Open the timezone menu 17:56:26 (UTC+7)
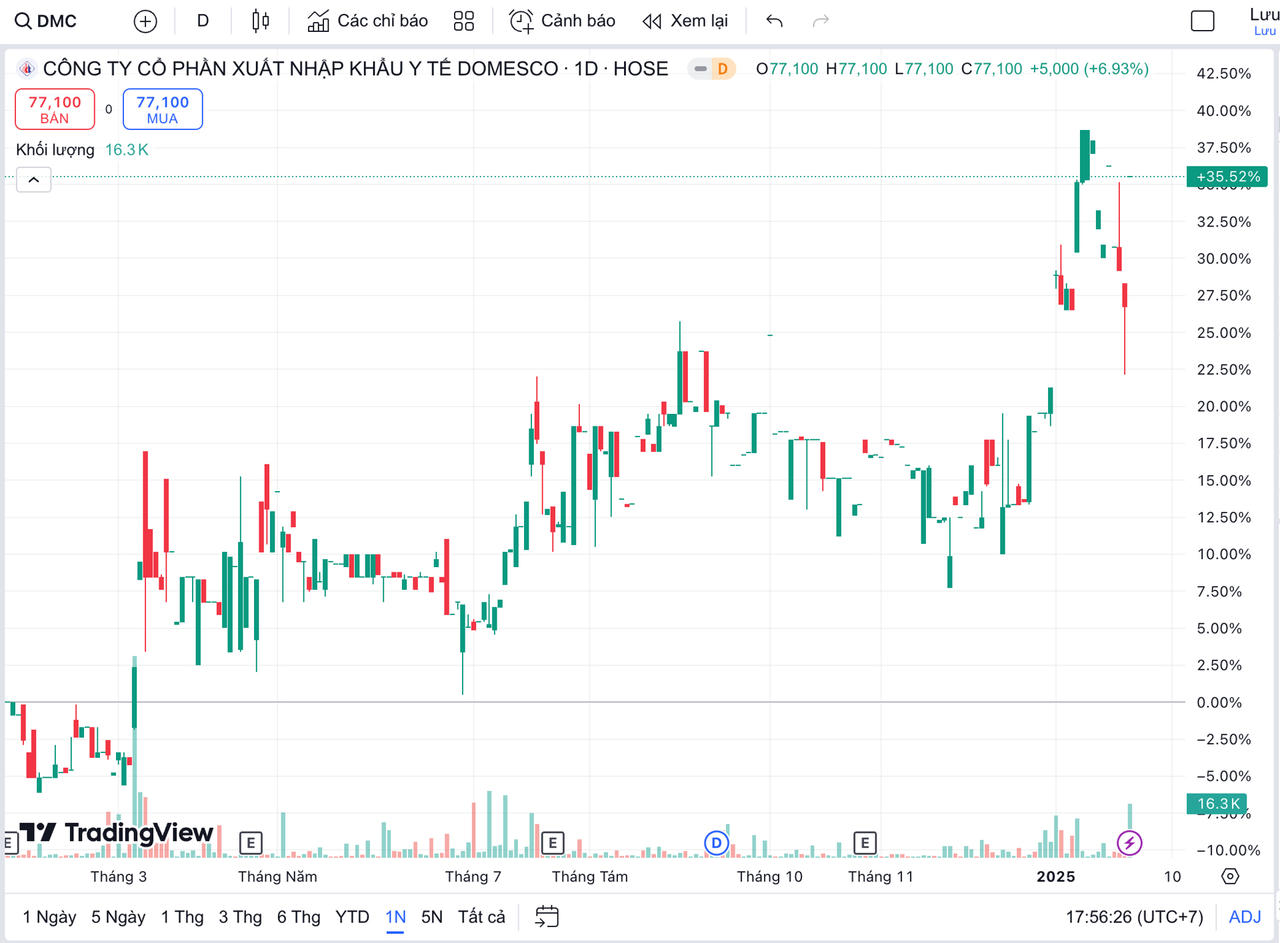1280x943 pixels. (x=1134, y=916)
